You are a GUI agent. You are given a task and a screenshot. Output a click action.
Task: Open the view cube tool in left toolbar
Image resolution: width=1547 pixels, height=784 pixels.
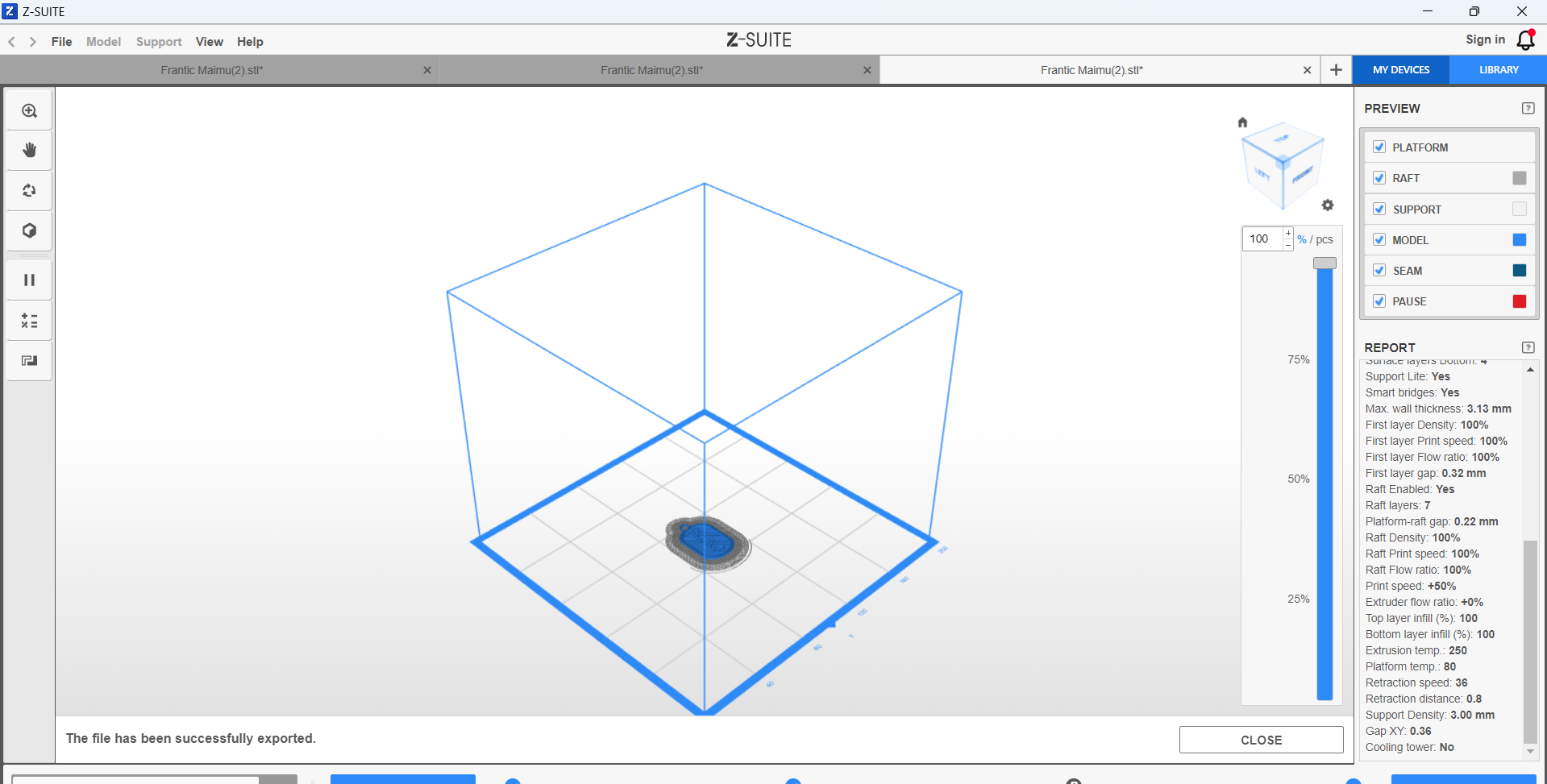[x=30, y=231]
